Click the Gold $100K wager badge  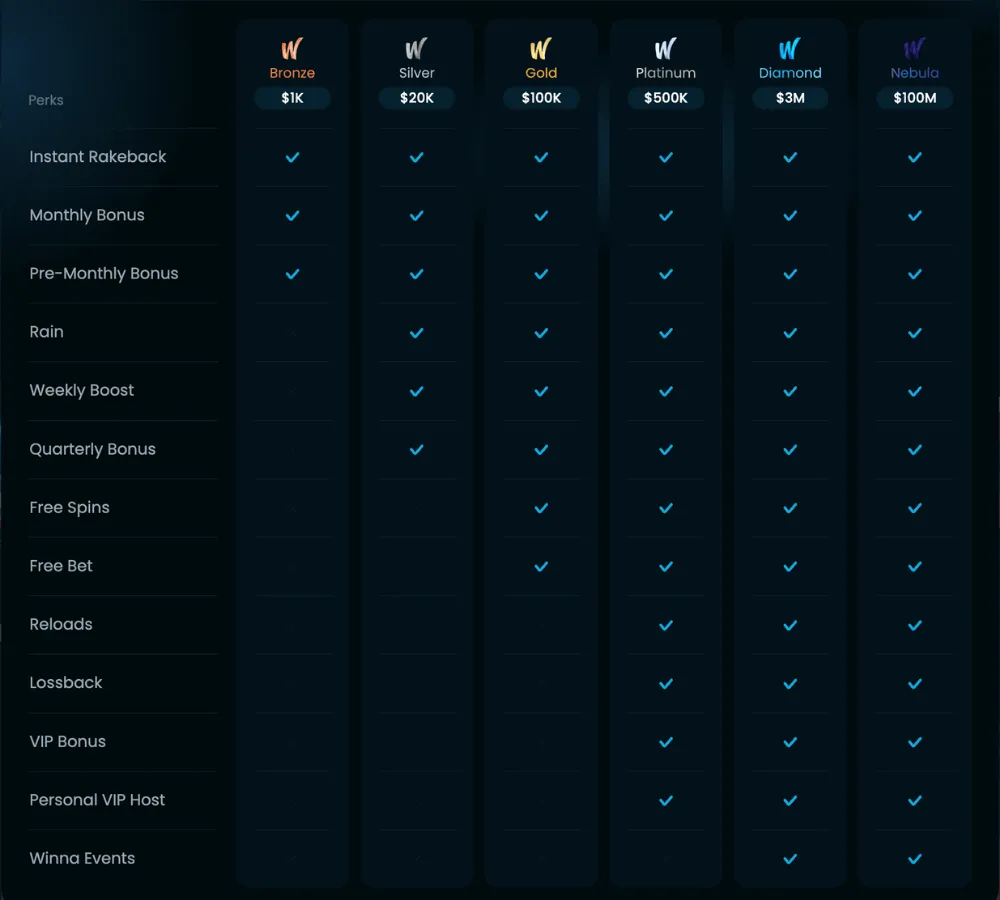pos(541,98)
